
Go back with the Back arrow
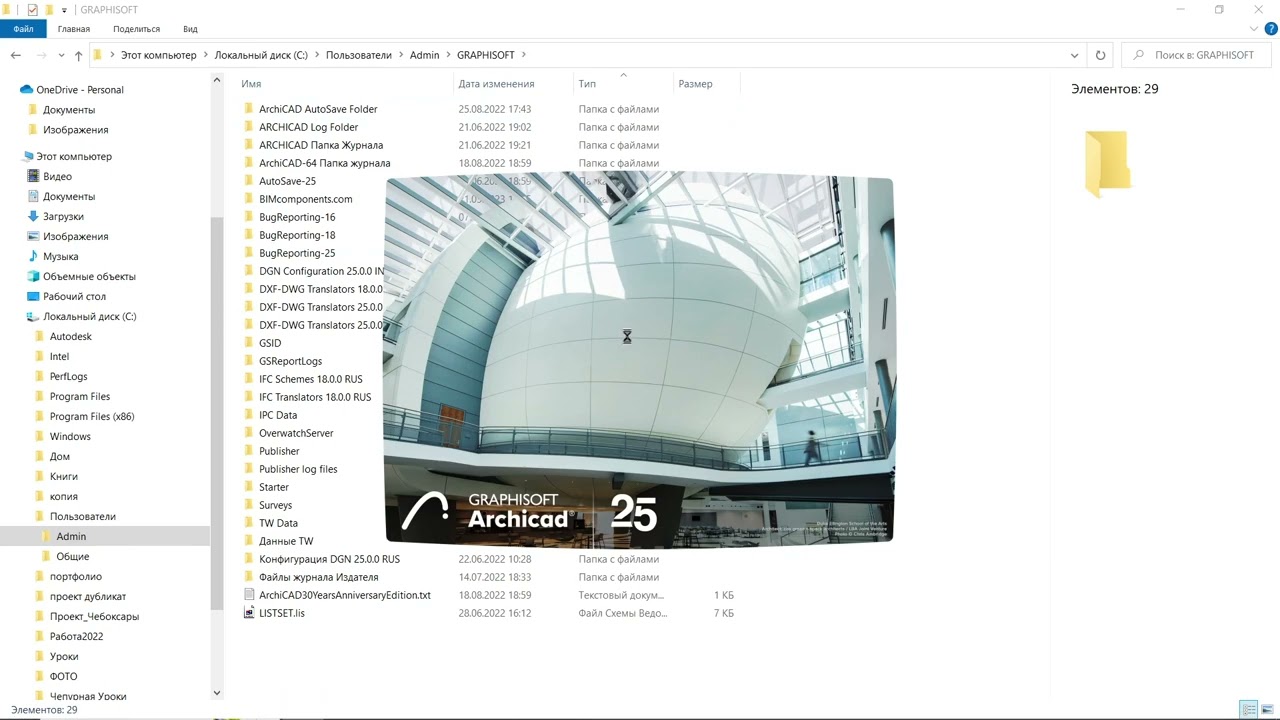tap(16, 55)
